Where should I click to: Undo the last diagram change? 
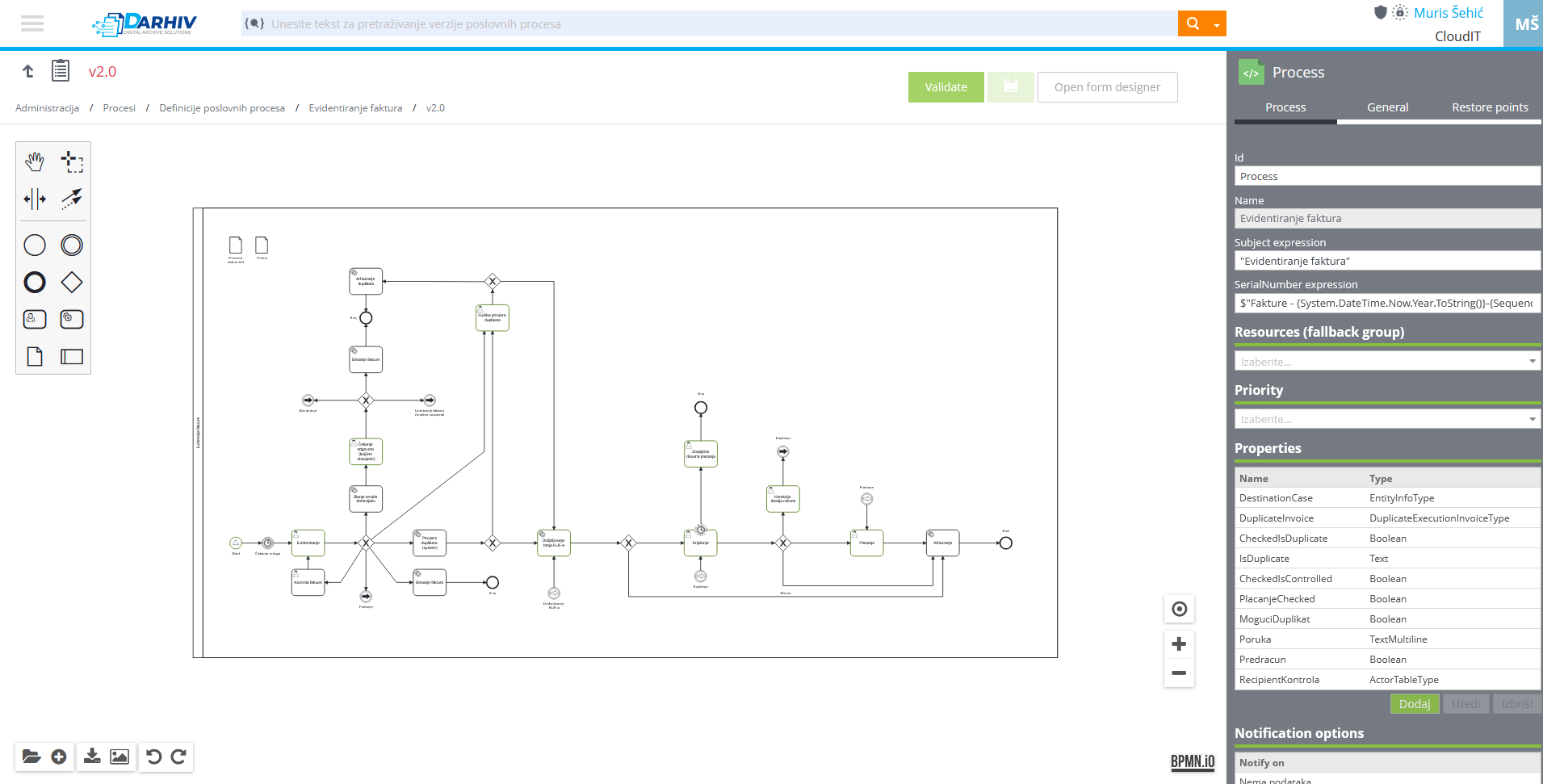point(153,757)
